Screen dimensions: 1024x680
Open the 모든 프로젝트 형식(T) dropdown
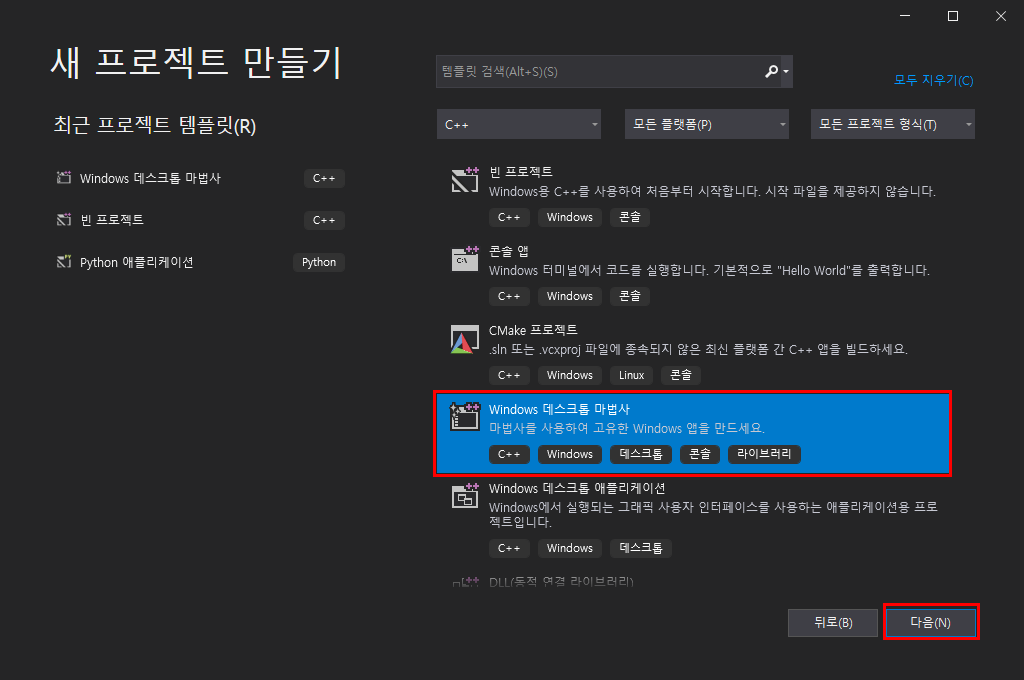click(x=893, y=124)
